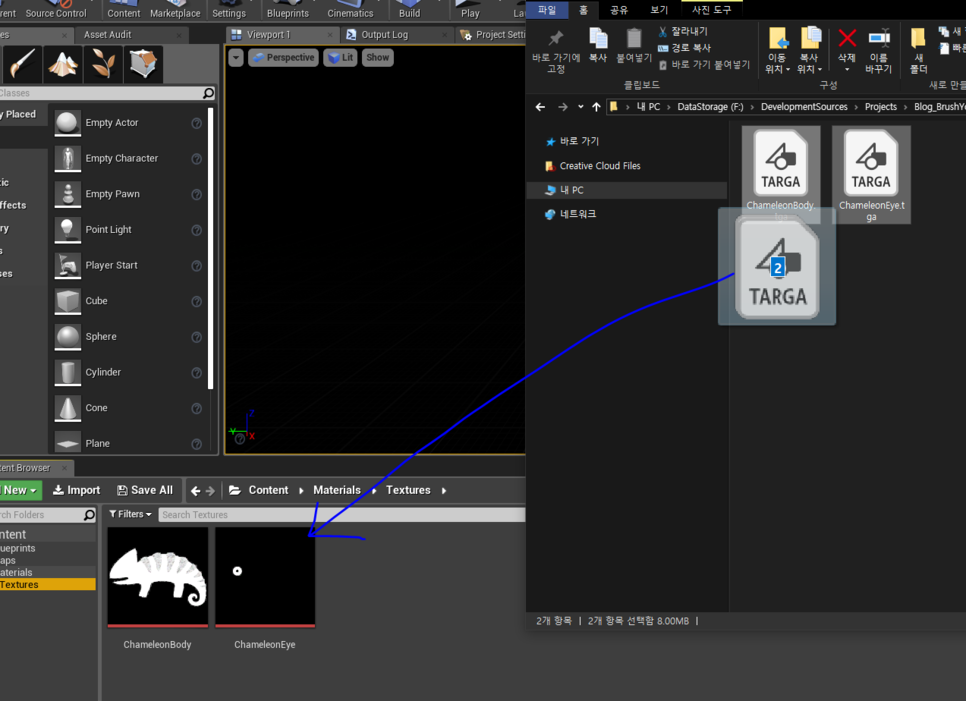Switch to Output Log tab

point(384,35)
